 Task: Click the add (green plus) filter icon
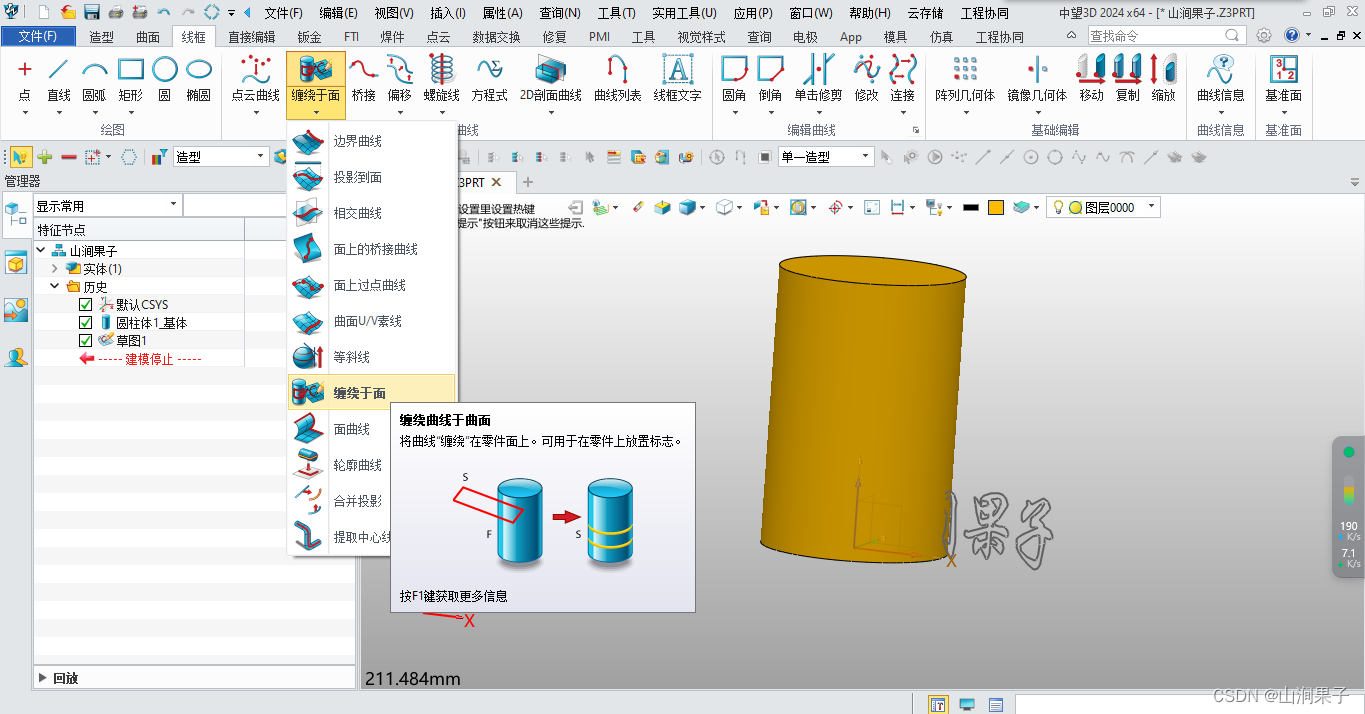pyautogui.click(x=45, y=157)
